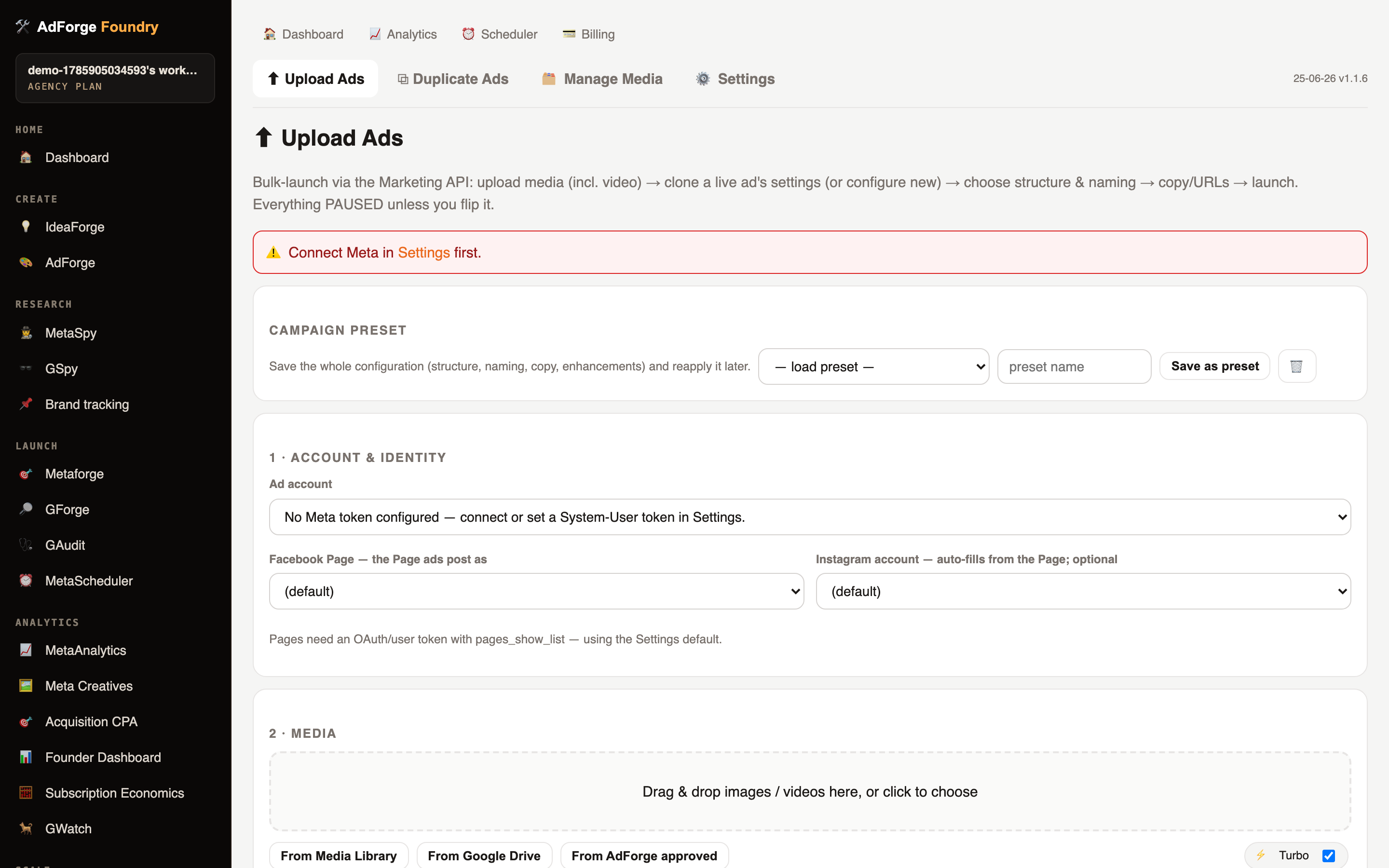This screenshot has height=868, width=1389.
Task: Open the Instagram account dropdown
Action: pyautogui.click(x=1083, y=591)
